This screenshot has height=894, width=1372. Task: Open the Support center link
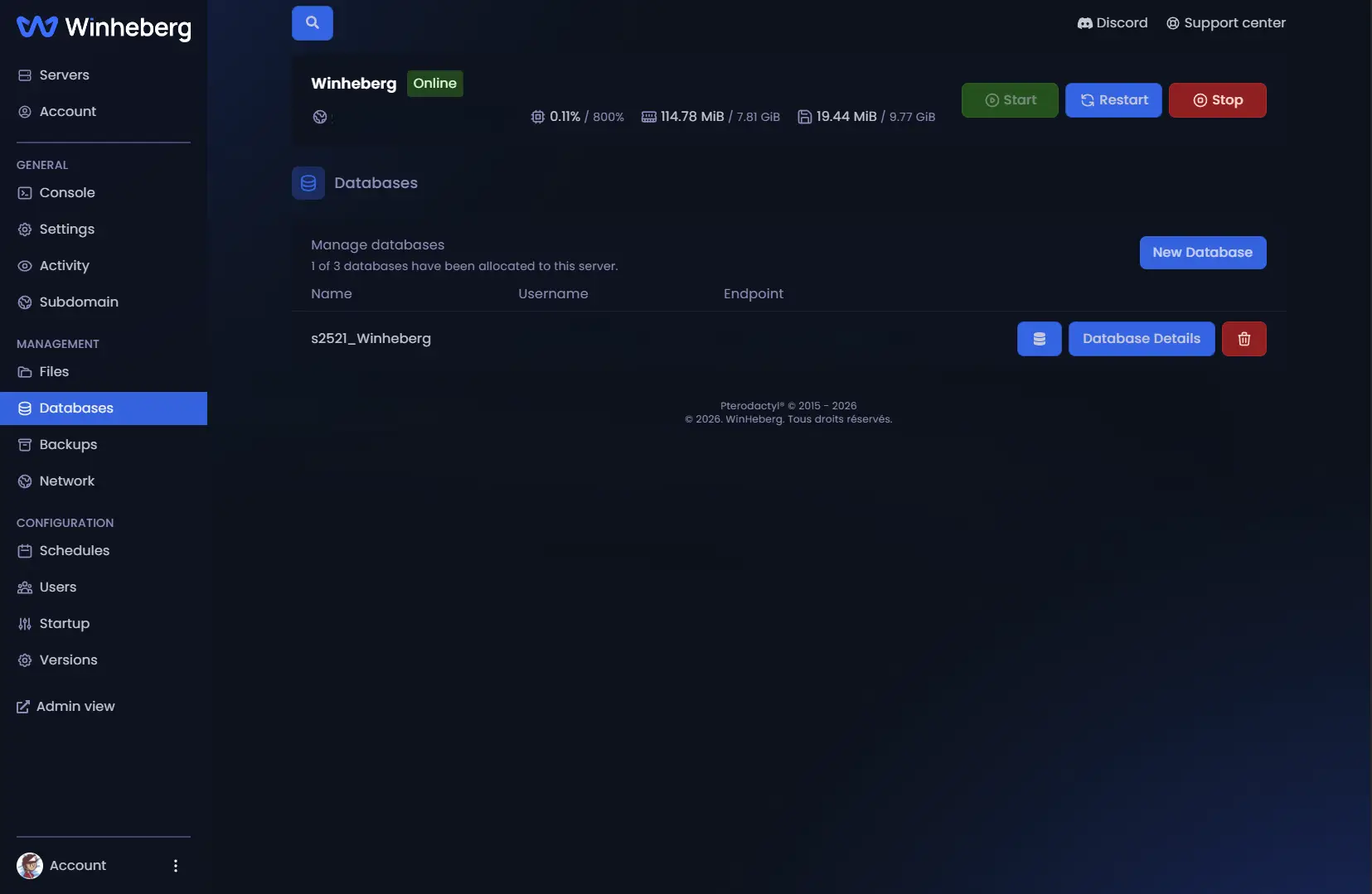1226,23
